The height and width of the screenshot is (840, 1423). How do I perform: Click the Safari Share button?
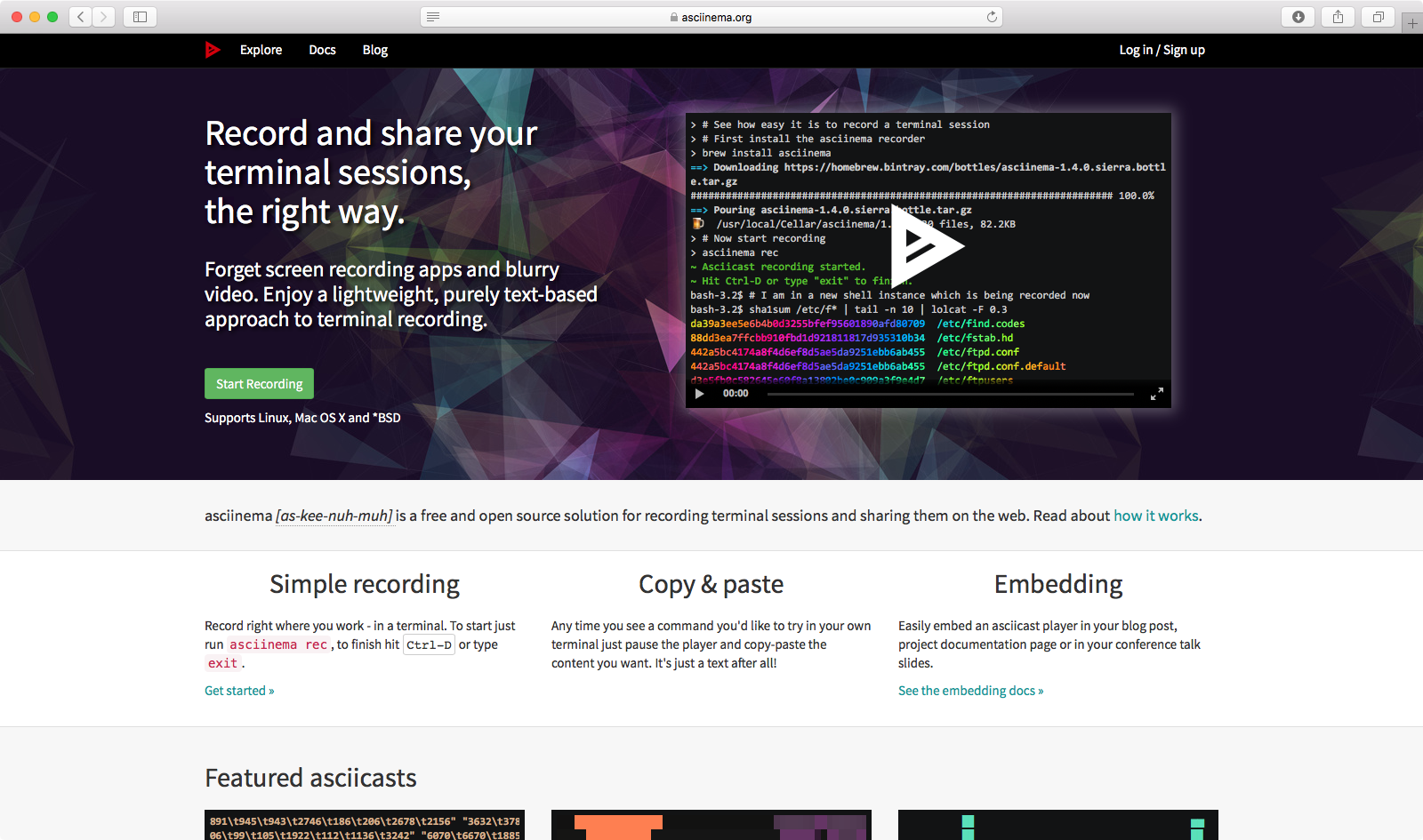click(x=1338, y=17)
